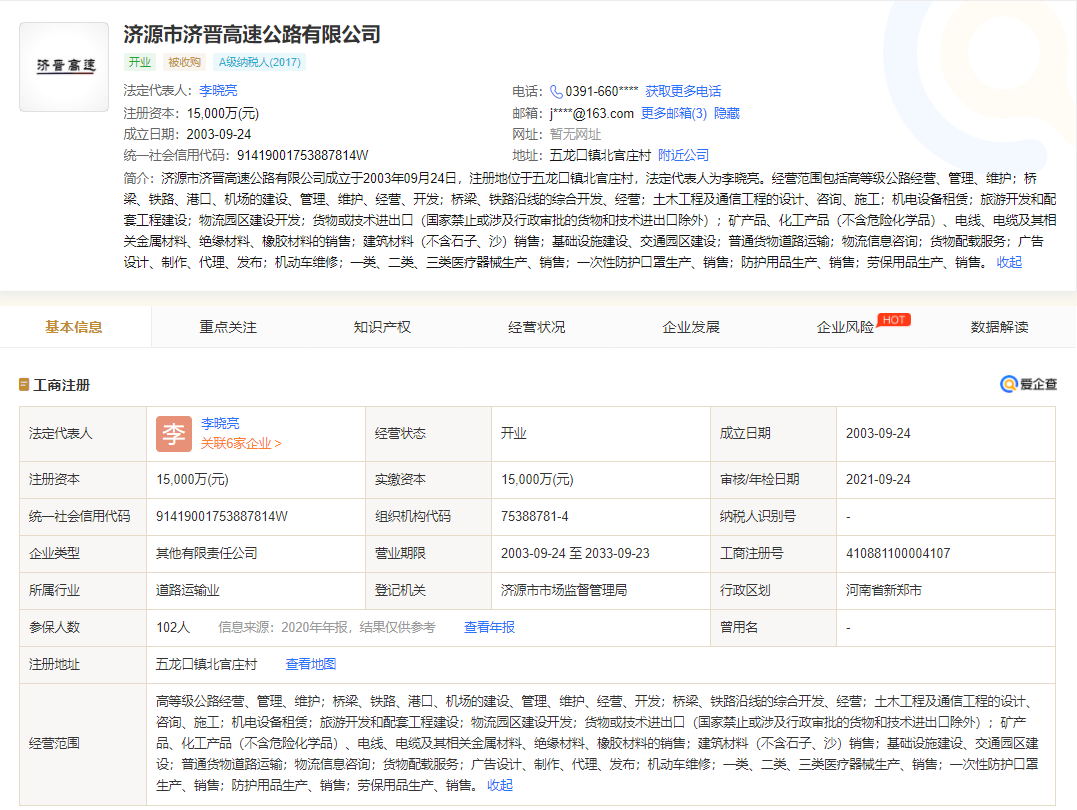
Task: Collapse company intro with 收起
Action: click(1009, 262)
